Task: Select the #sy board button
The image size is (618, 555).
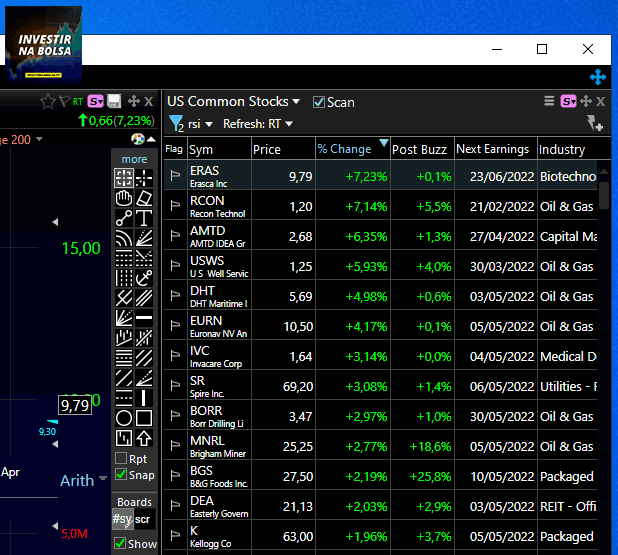Action: pyautogui.click(x=123, y=519)
